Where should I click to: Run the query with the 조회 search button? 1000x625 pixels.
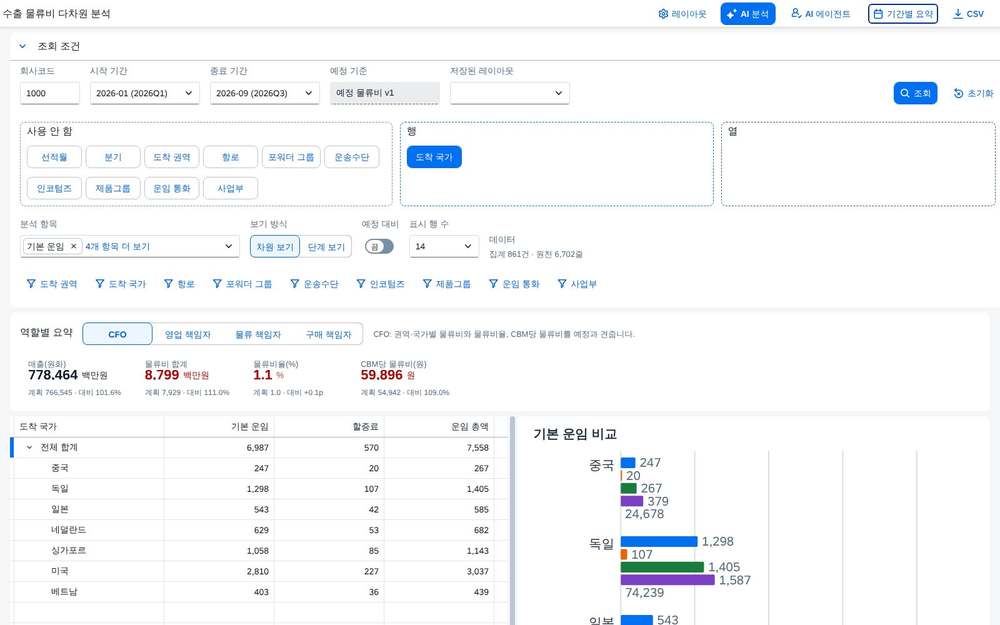click(x=915, y=93)
